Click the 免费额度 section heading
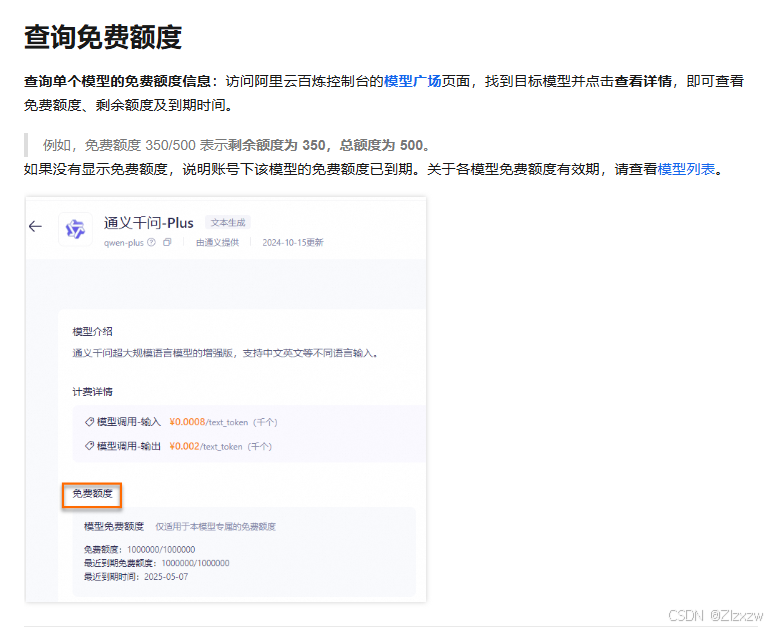Screen dimensions: 768x629 [x=93, y=493]
